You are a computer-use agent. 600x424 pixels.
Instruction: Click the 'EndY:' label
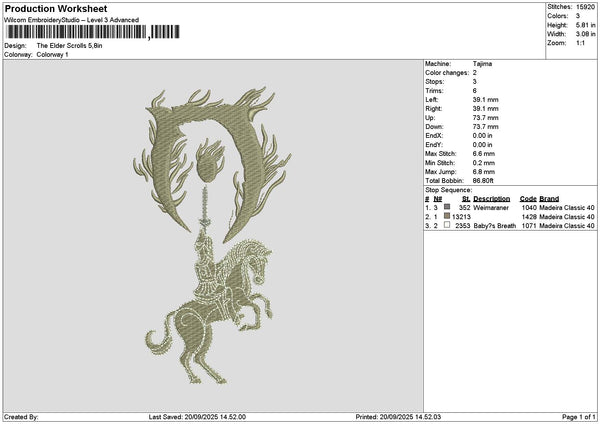pos(434,145)
